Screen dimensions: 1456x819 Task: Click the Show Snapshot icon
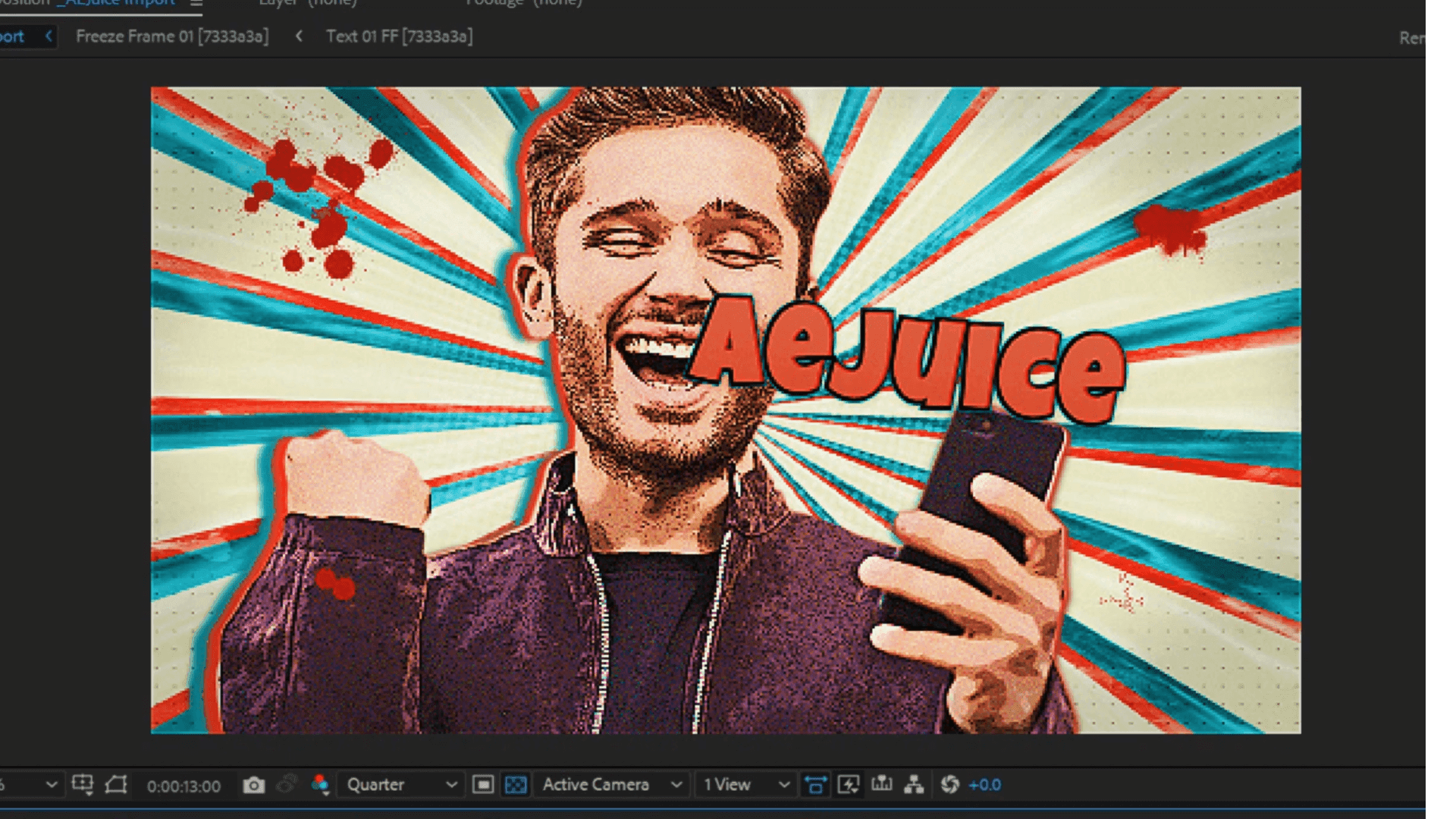pos(287,784)
